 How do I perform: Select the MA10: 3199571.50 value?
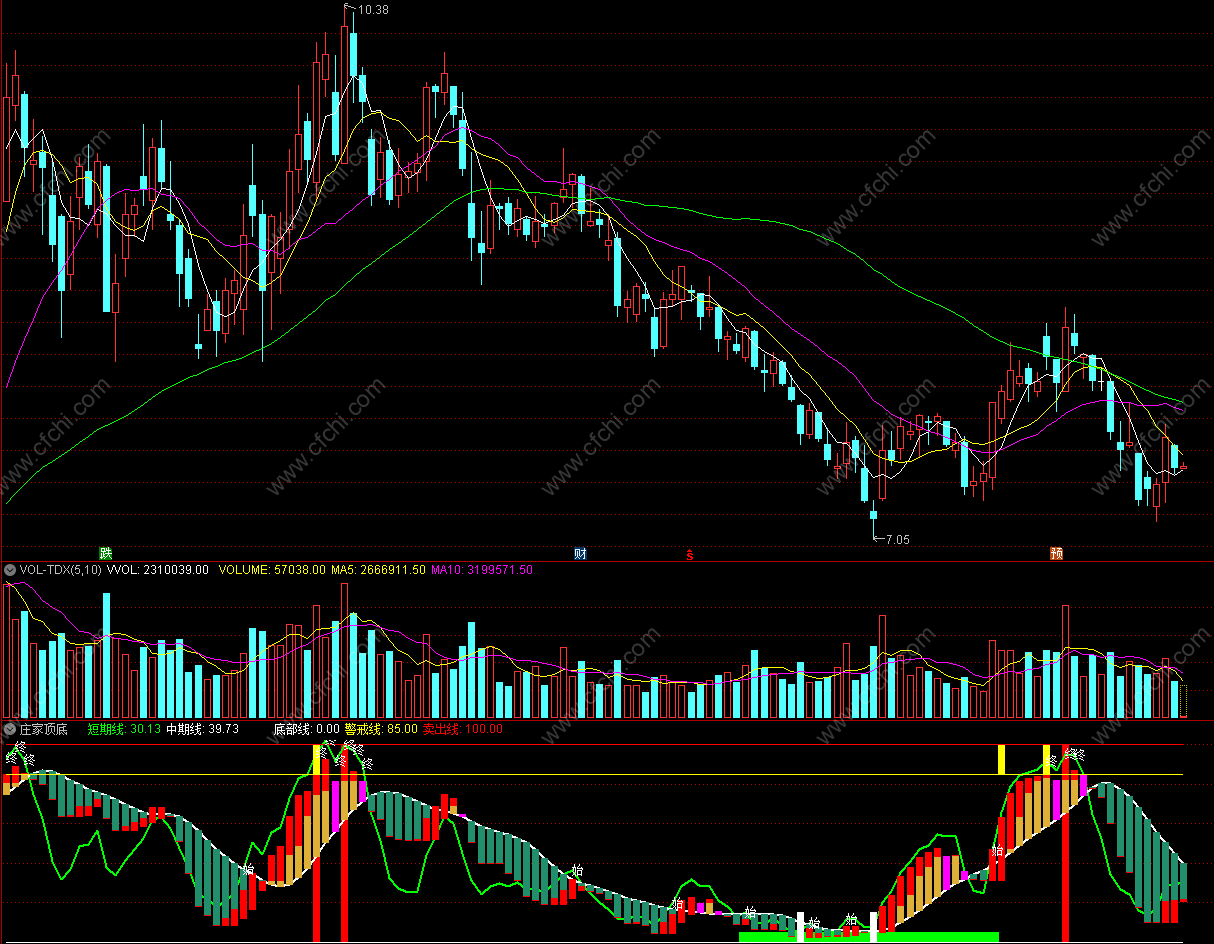click(482, 570)
